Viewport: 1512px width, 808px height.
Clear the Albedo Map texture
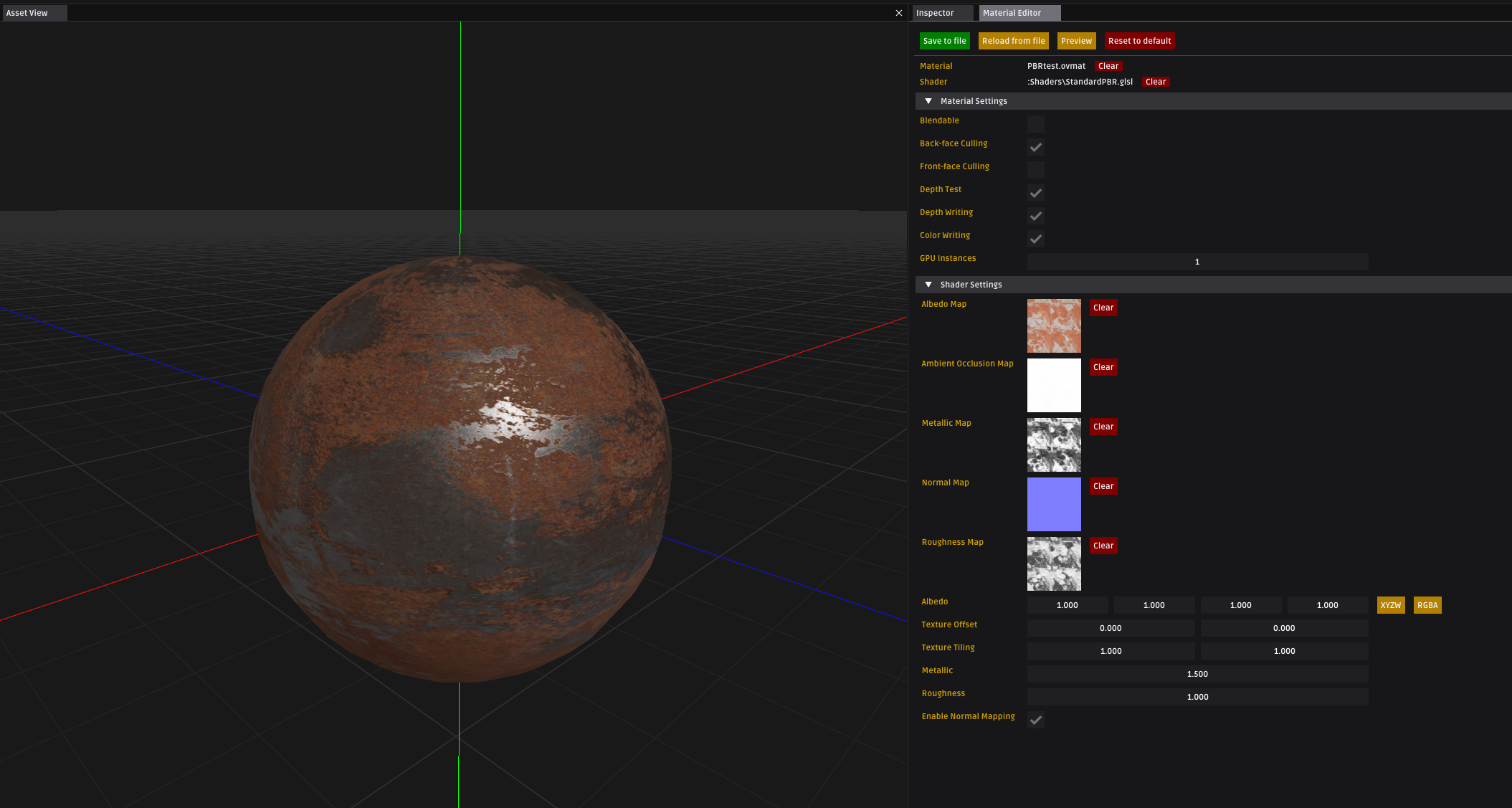1103,307
